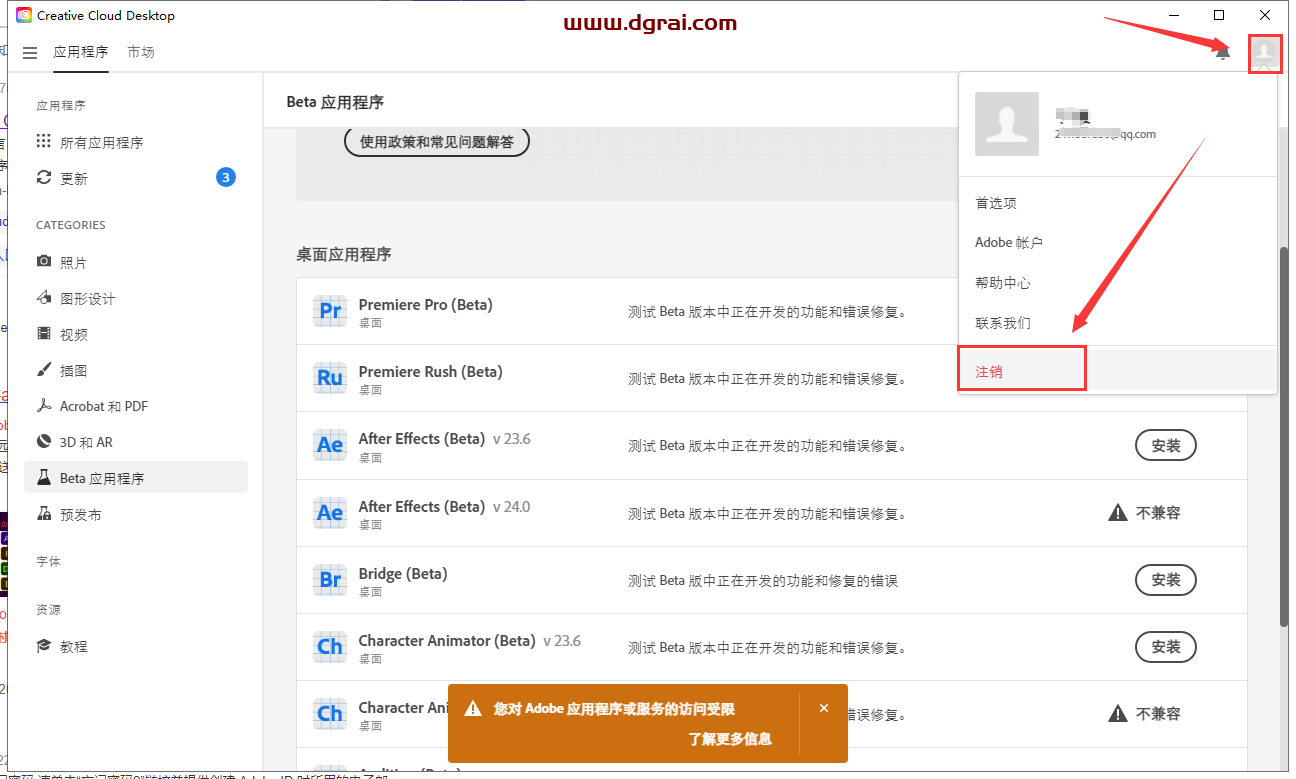Click 了解更多信息 link in notification
This screenshot has width=1296, height=779.
click(x=729, y=739)
